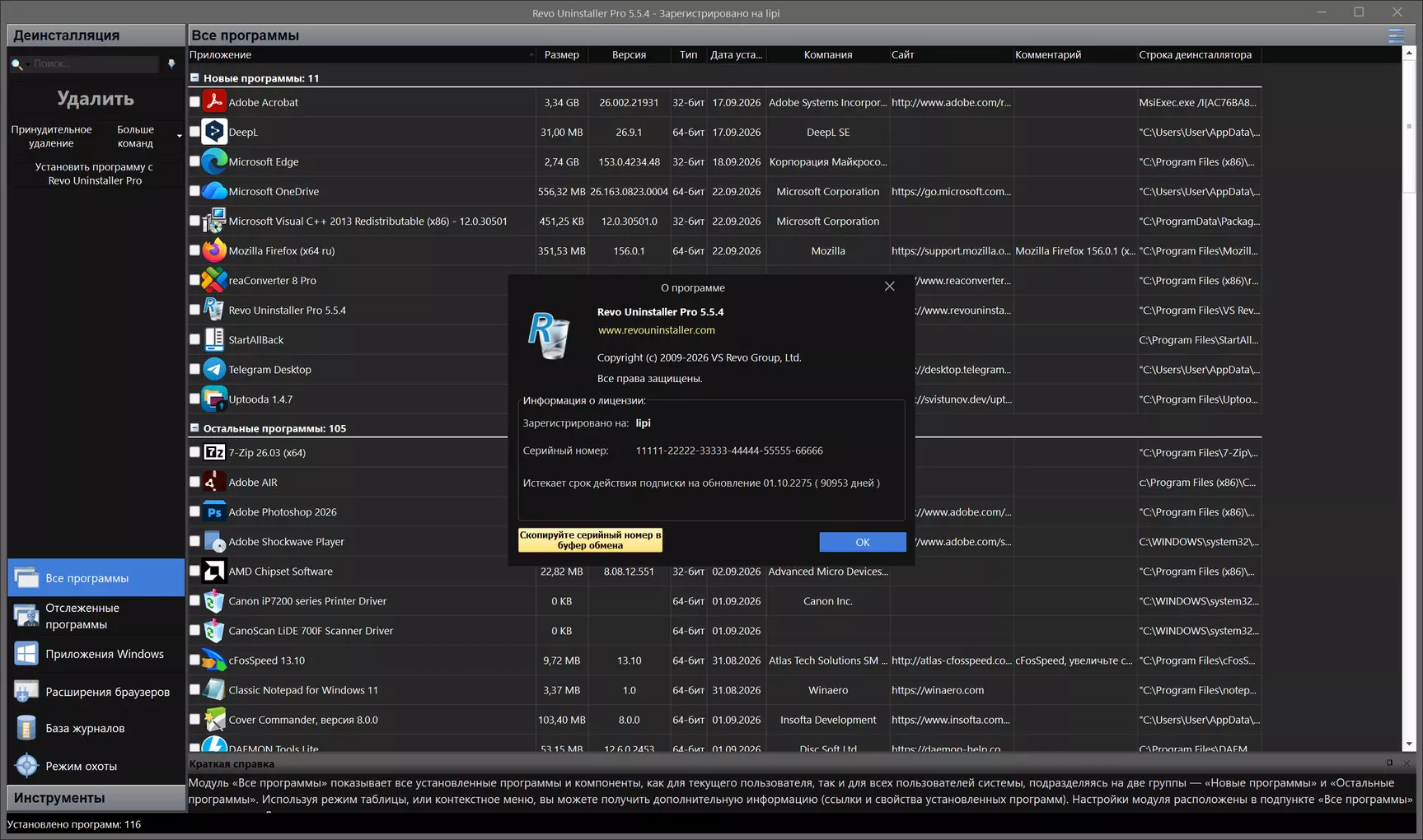Click OK in the About dialog
Screen dimensions: 1423x840
[863, 542]
